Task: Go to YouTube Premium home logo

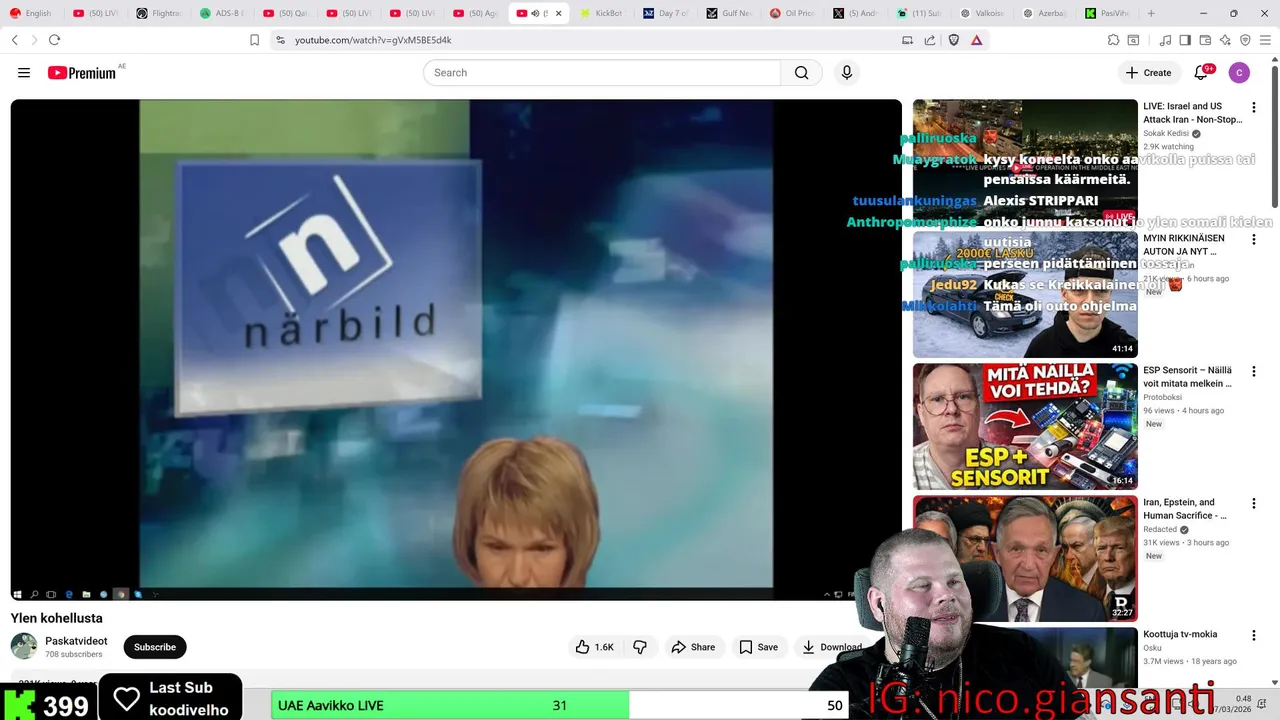Action: coord(81,73)
